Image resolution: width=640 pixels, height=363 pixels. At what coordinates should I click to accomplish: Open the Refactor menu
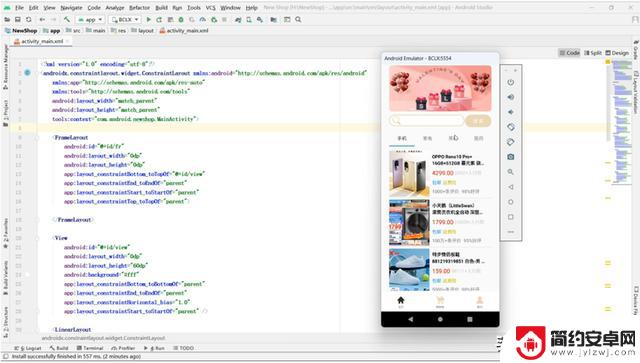coord(140,8)
